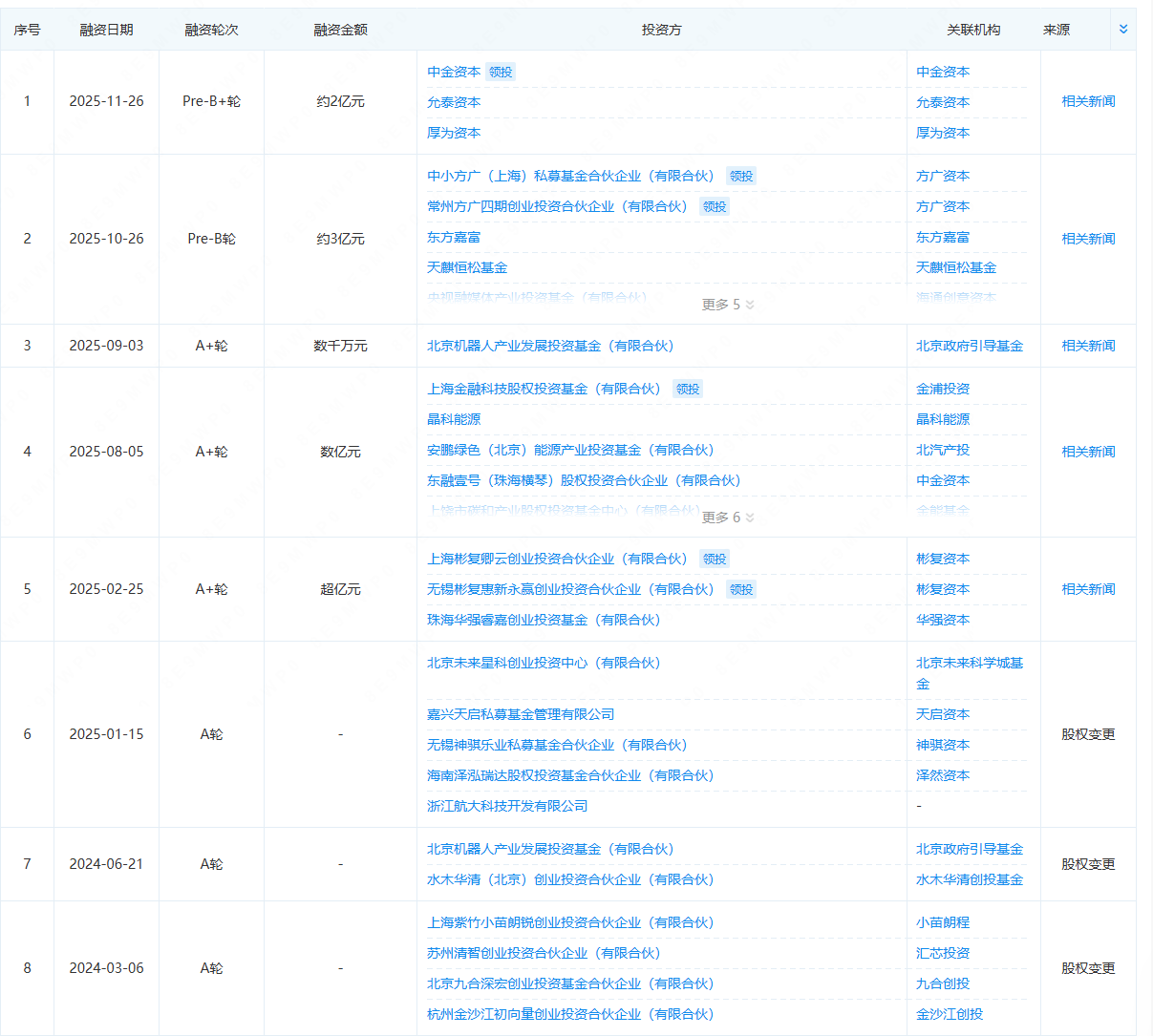Click 华强资本 affiliated institution link
Screen dimensions: 1153x1036
(943, 620)
